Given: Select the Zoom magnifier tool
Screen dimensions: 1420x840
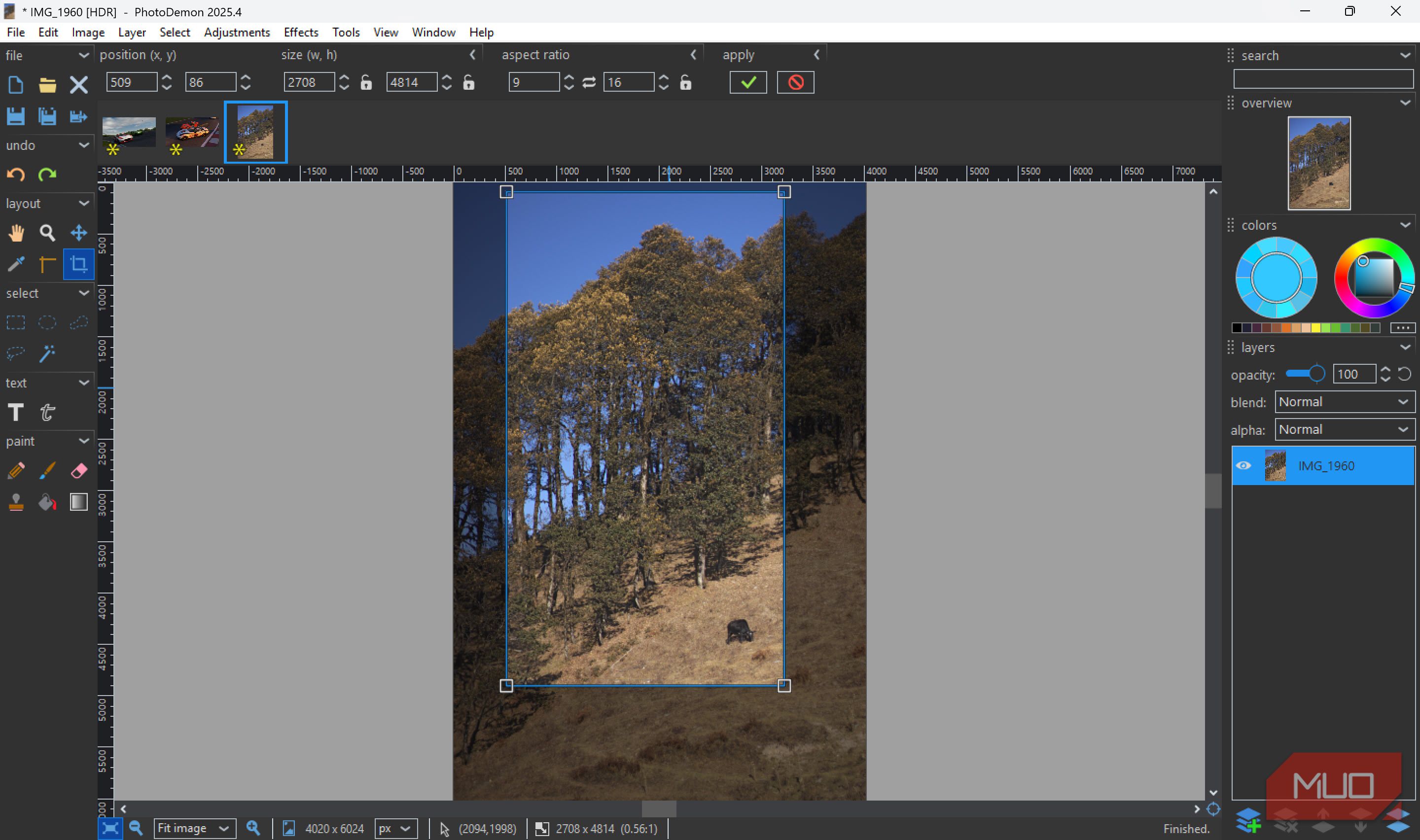Looking at the screenshot, I should point(47,233).
